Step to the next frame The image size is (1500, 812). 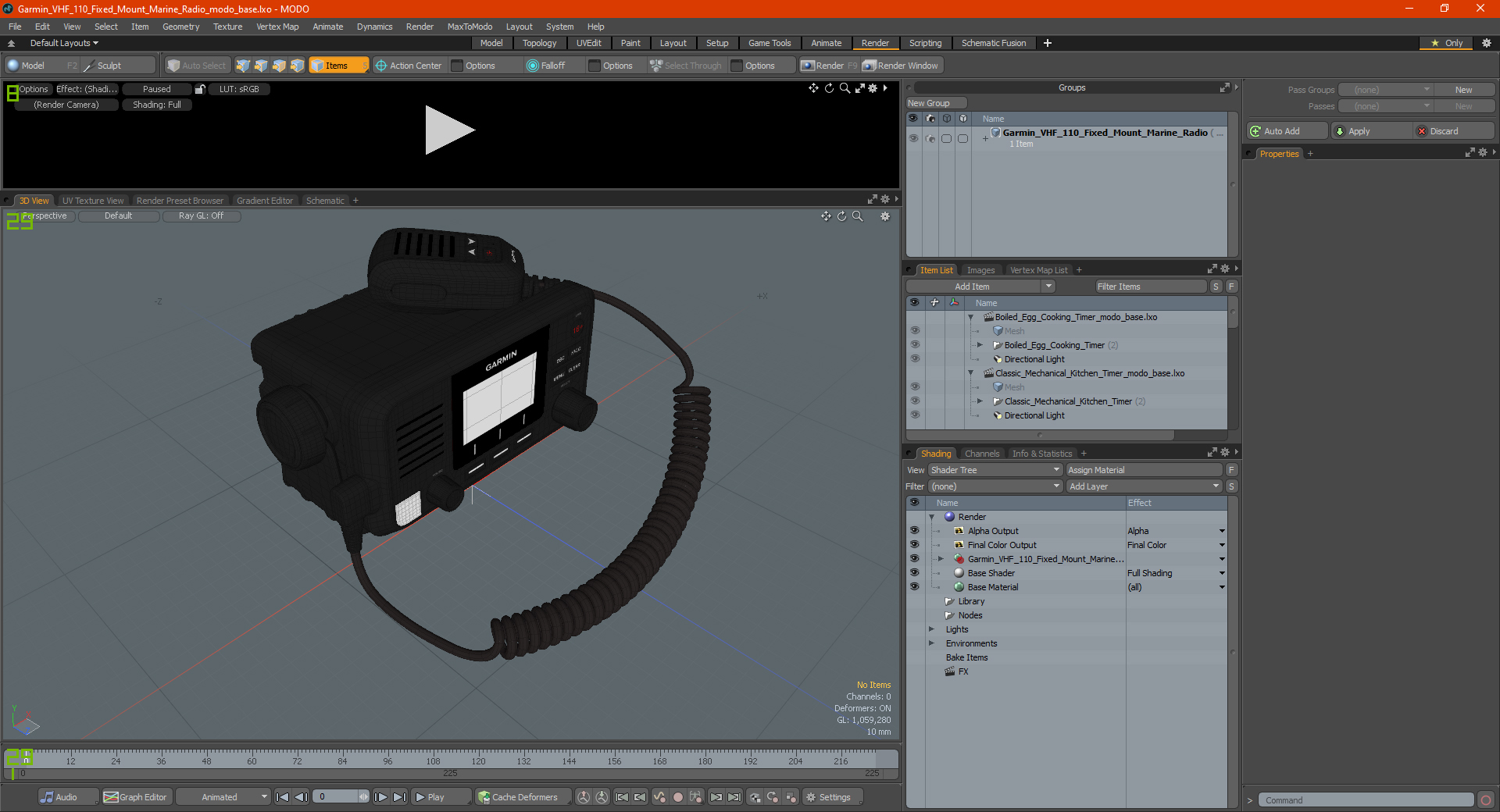tap(381, 797)
